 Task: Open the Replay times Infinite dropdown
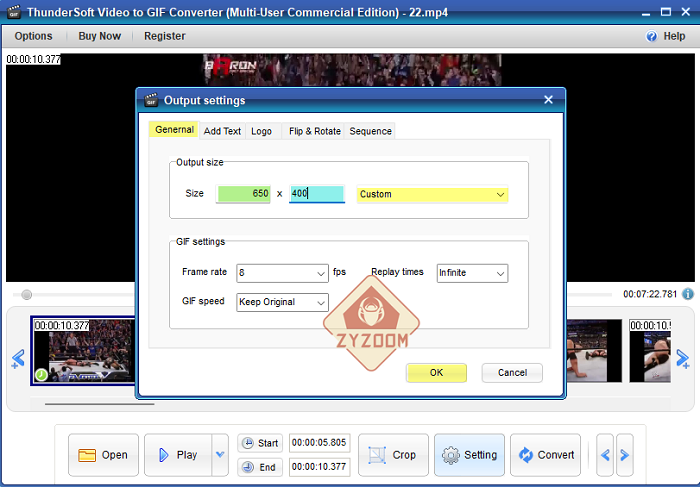pos(472,273)
